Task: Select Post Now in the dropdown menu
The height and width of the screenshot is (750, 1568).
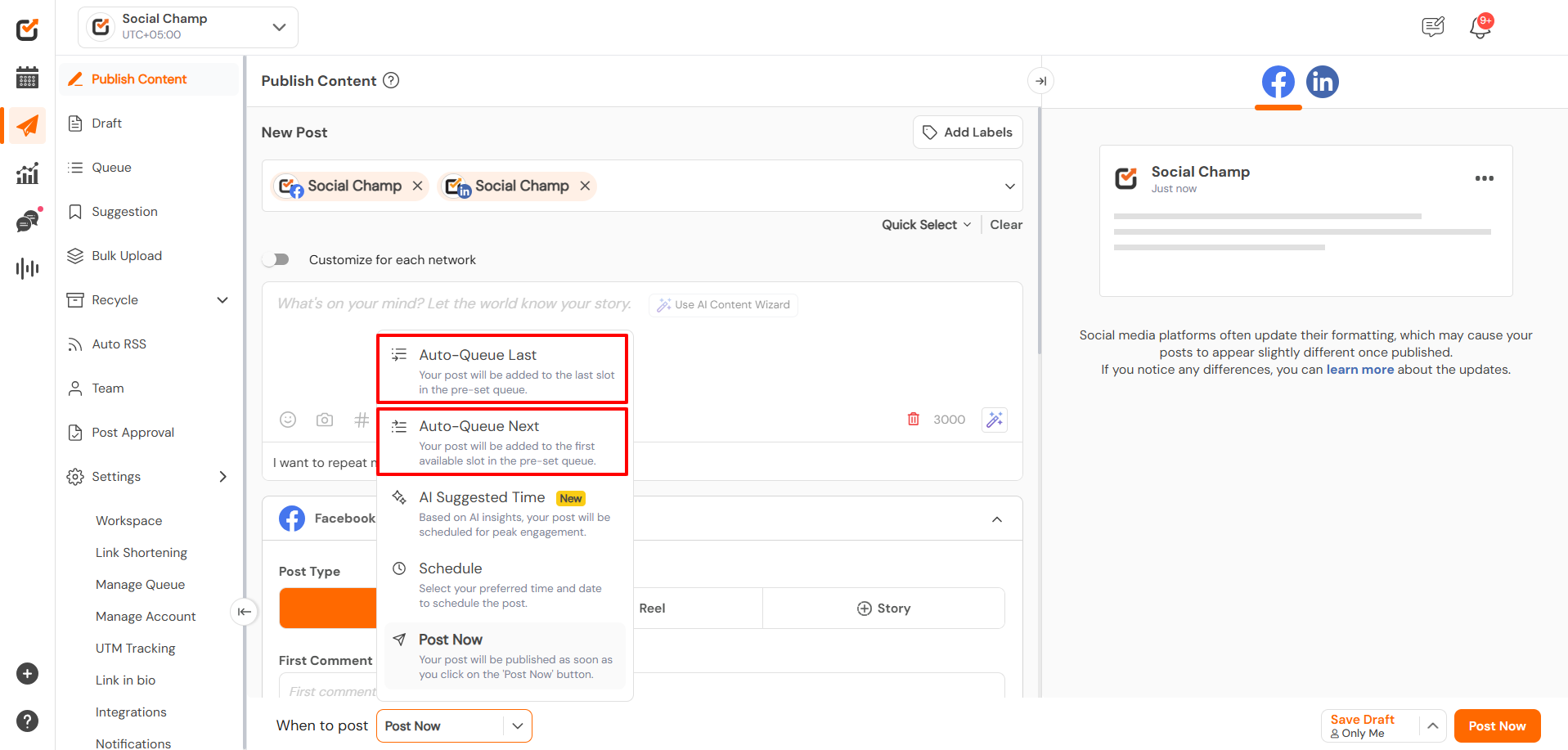Action: [505, 656]
